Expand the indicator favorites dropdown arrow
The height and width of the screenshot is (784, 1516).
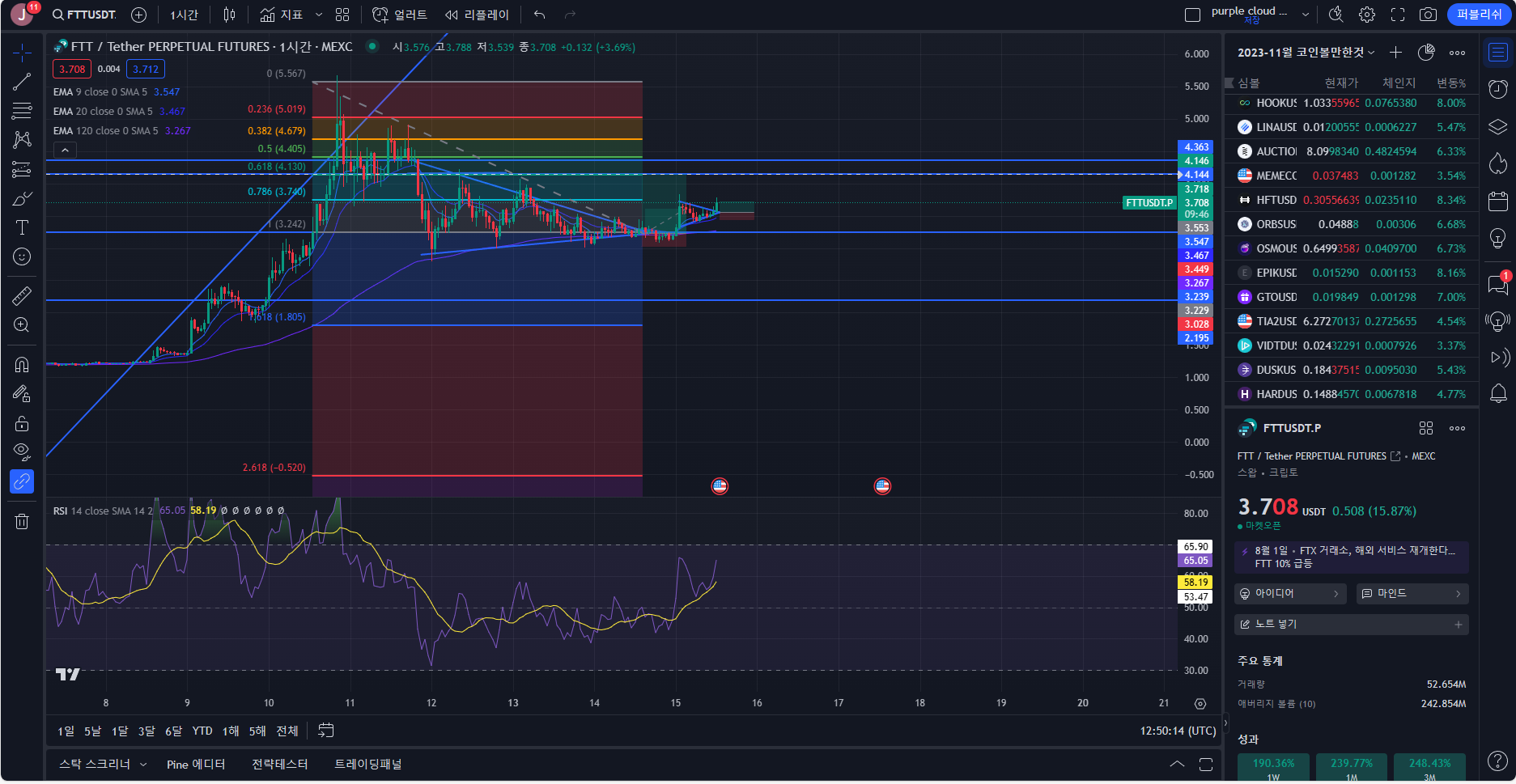coord(319,15)
